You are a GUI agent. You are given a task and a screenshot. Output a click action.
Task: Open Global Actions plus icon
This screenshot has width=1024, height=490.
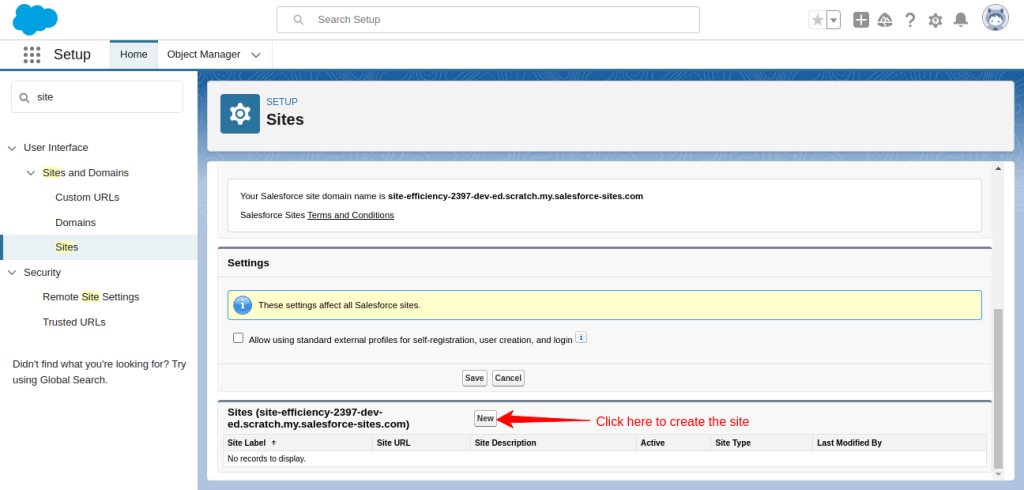click(861, 20)
